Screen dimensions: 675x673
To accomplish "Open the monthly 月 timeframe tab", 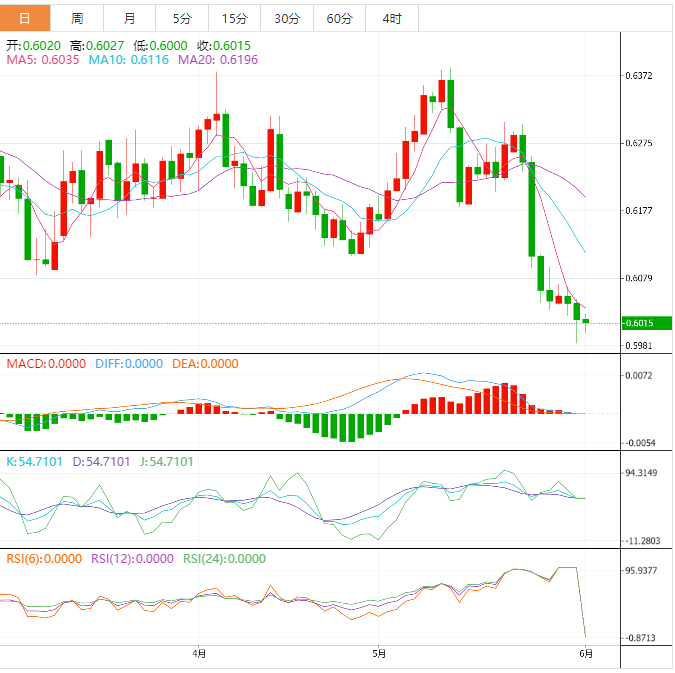I will [130, 18].
